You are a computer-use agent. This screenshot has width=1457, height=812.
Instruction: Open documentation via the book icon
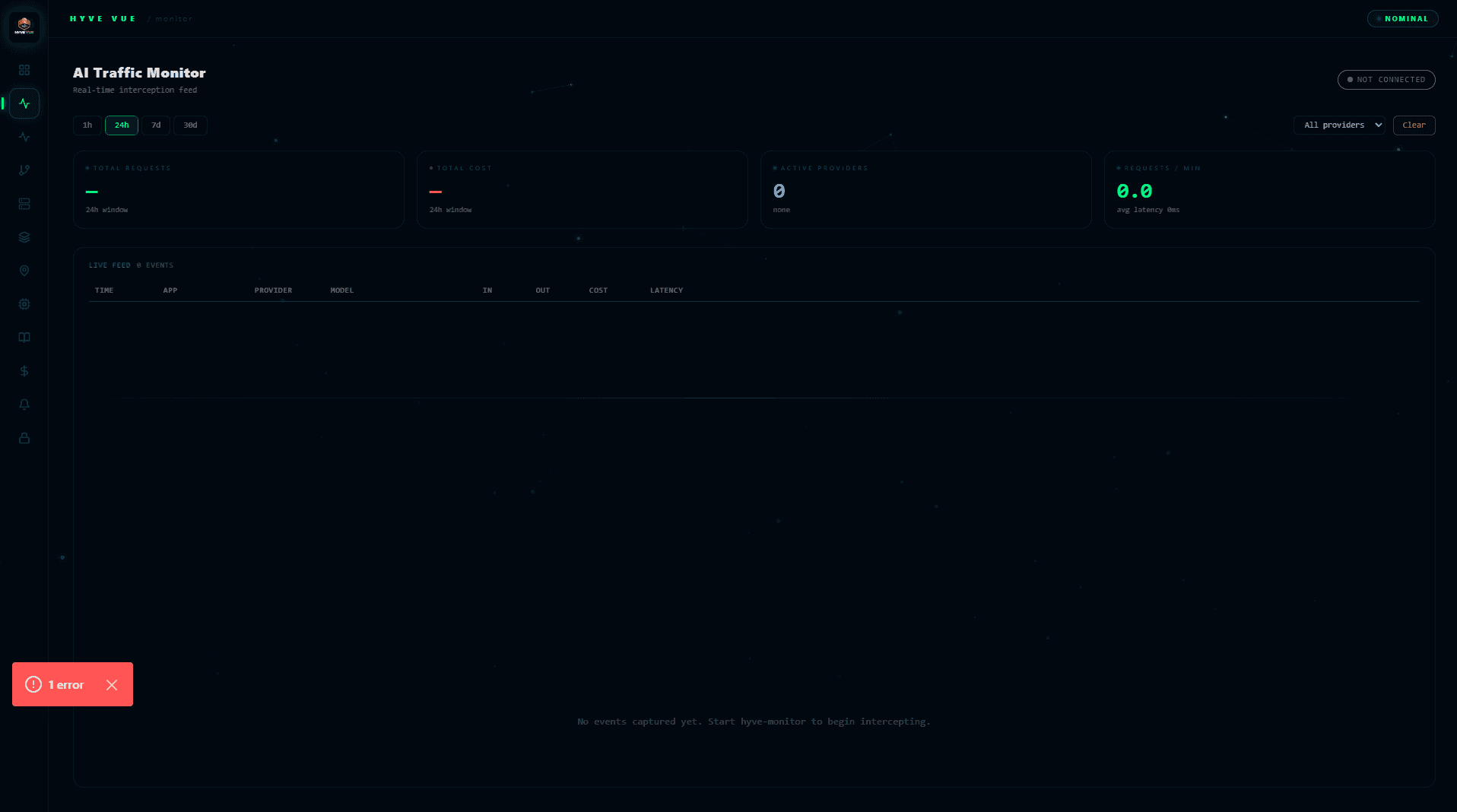point(24,337)
